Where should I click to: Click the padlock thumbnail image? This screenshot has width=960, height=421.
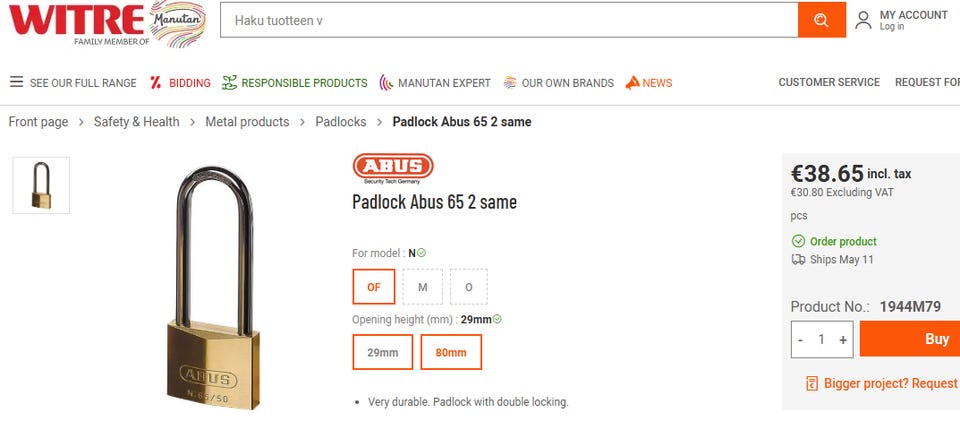click(41, 185)
